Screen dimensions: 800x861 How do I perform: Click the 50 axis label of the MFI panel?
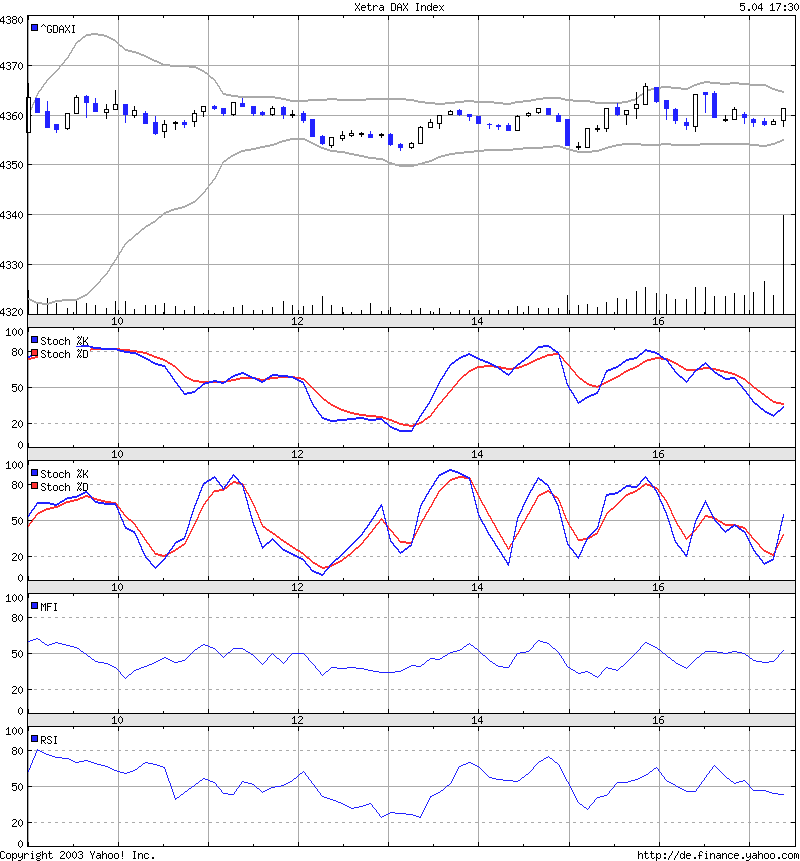18,653
